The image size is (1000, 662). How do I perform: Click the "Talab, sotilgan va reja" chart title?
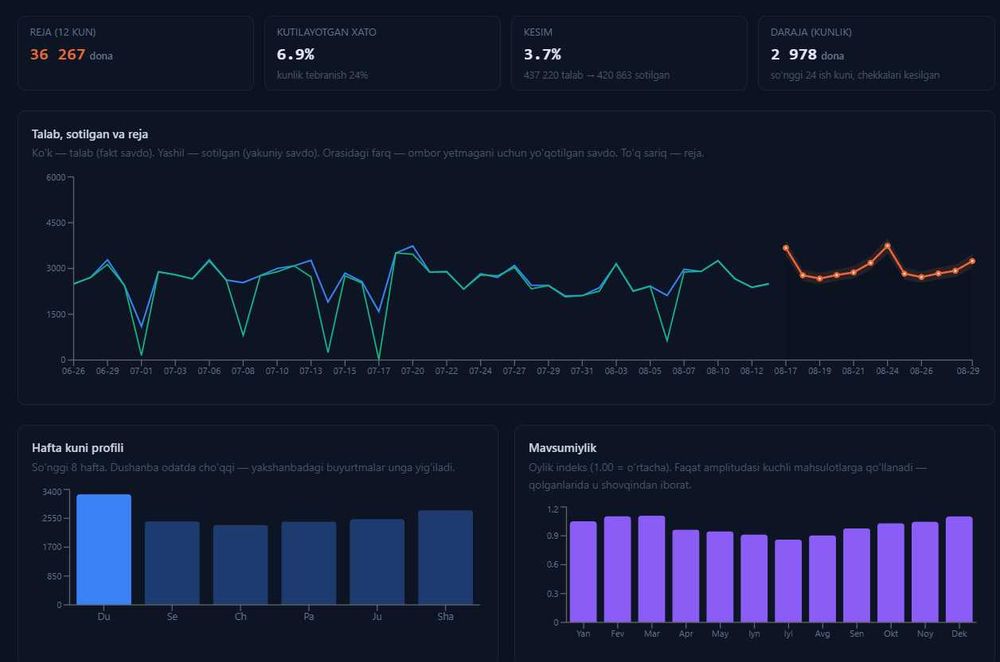click(90, 134)
